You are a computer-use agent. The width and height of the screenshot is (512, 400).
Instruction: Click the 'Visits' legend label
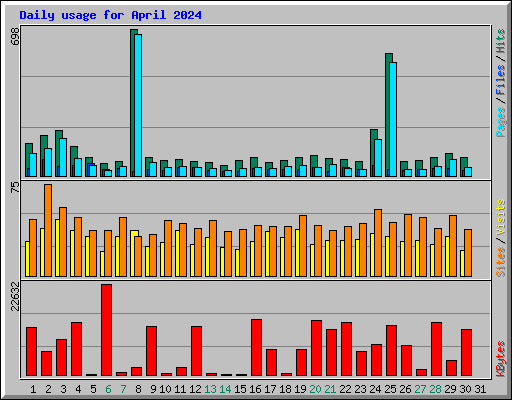(x=501, y=217)
